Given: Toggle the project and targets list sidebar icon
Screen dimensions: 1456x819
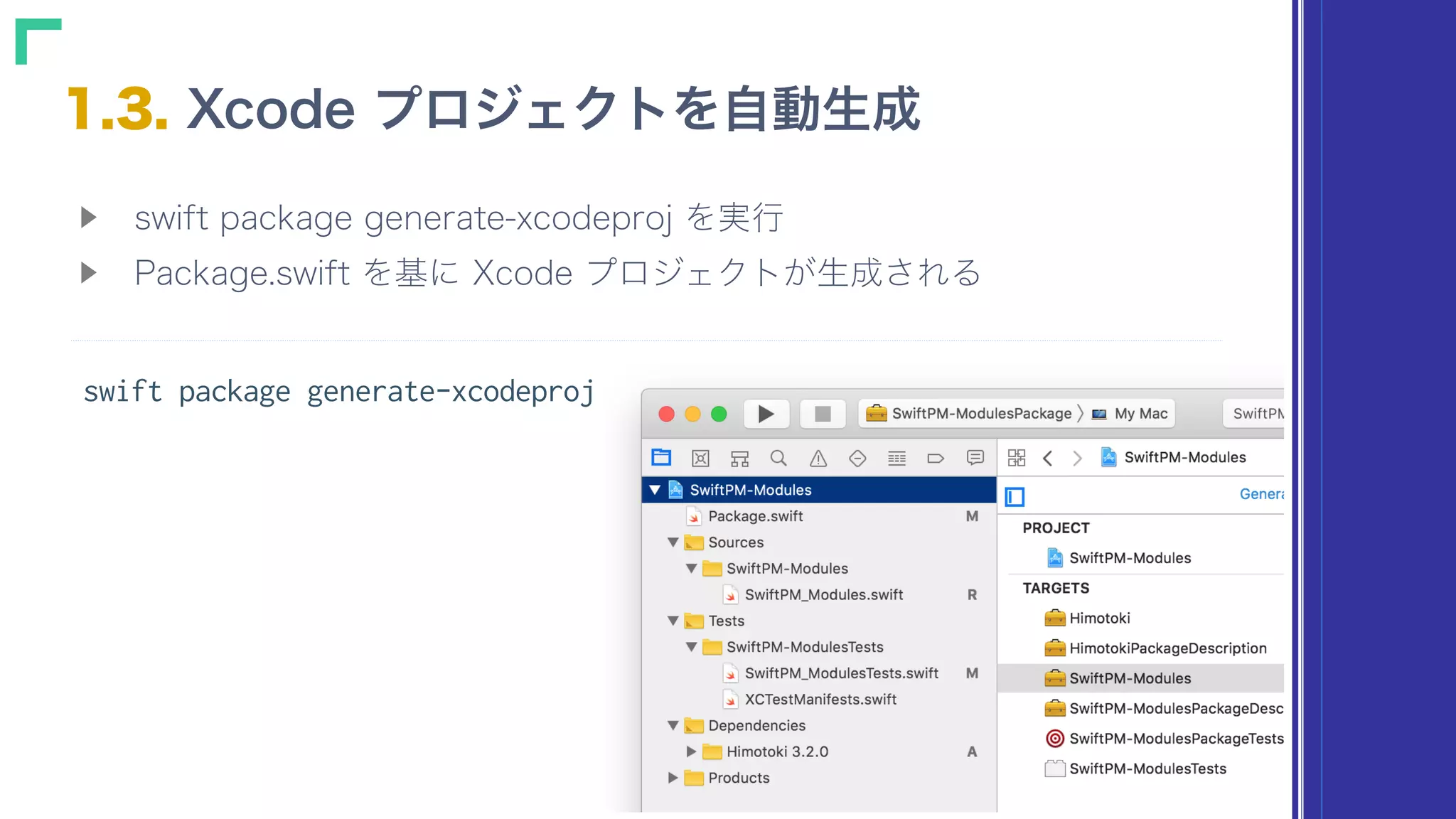Looking at the screenshot, I should 1015,496.
